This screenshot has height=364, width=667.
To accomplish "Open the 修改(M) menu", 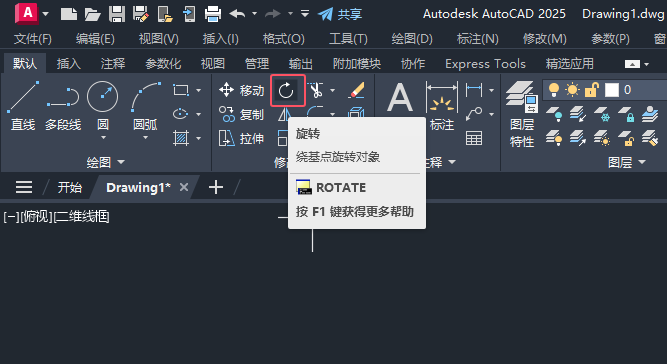I will pos(544,39).
